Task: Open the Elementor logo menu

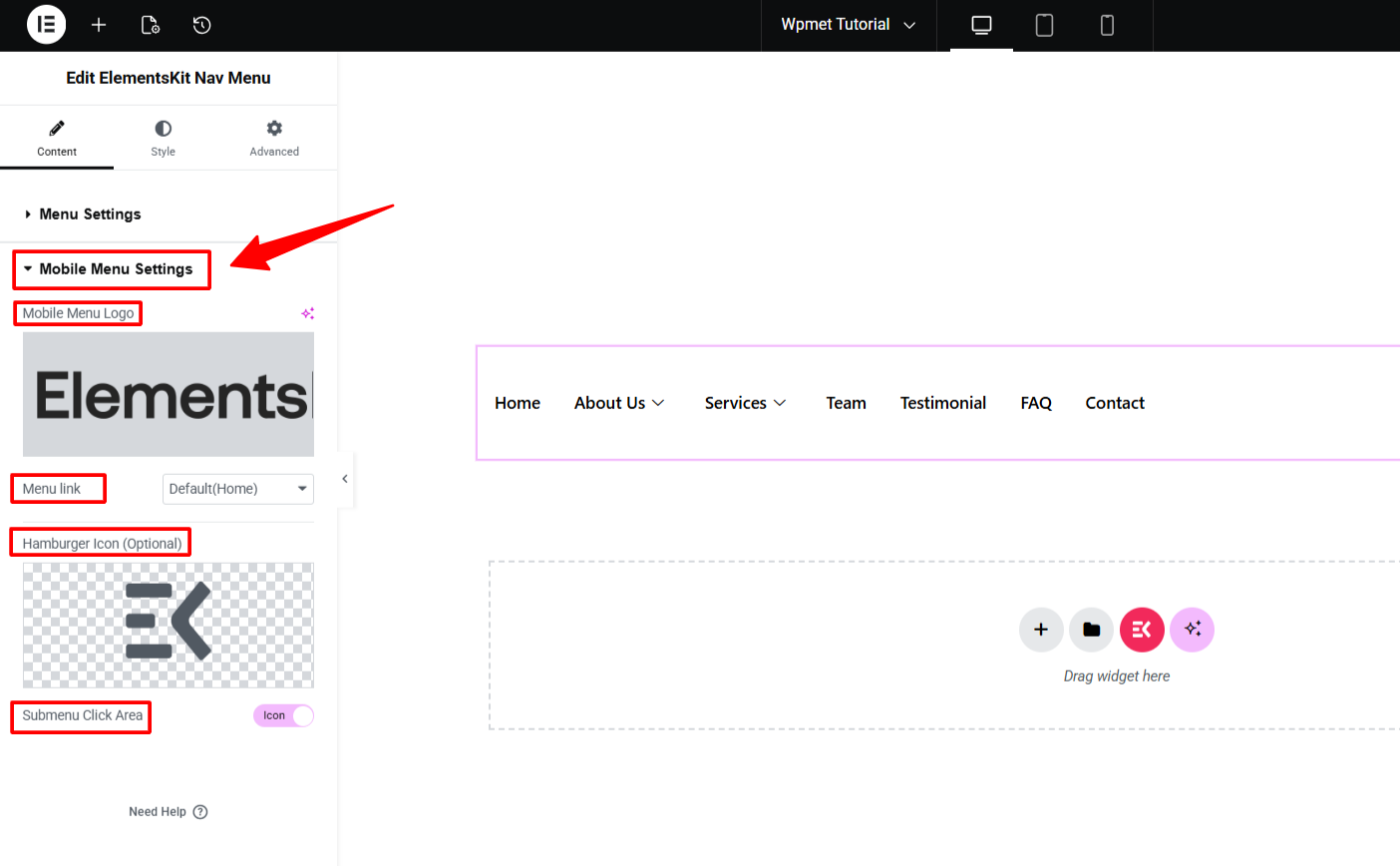Action: tap(46, 25)
